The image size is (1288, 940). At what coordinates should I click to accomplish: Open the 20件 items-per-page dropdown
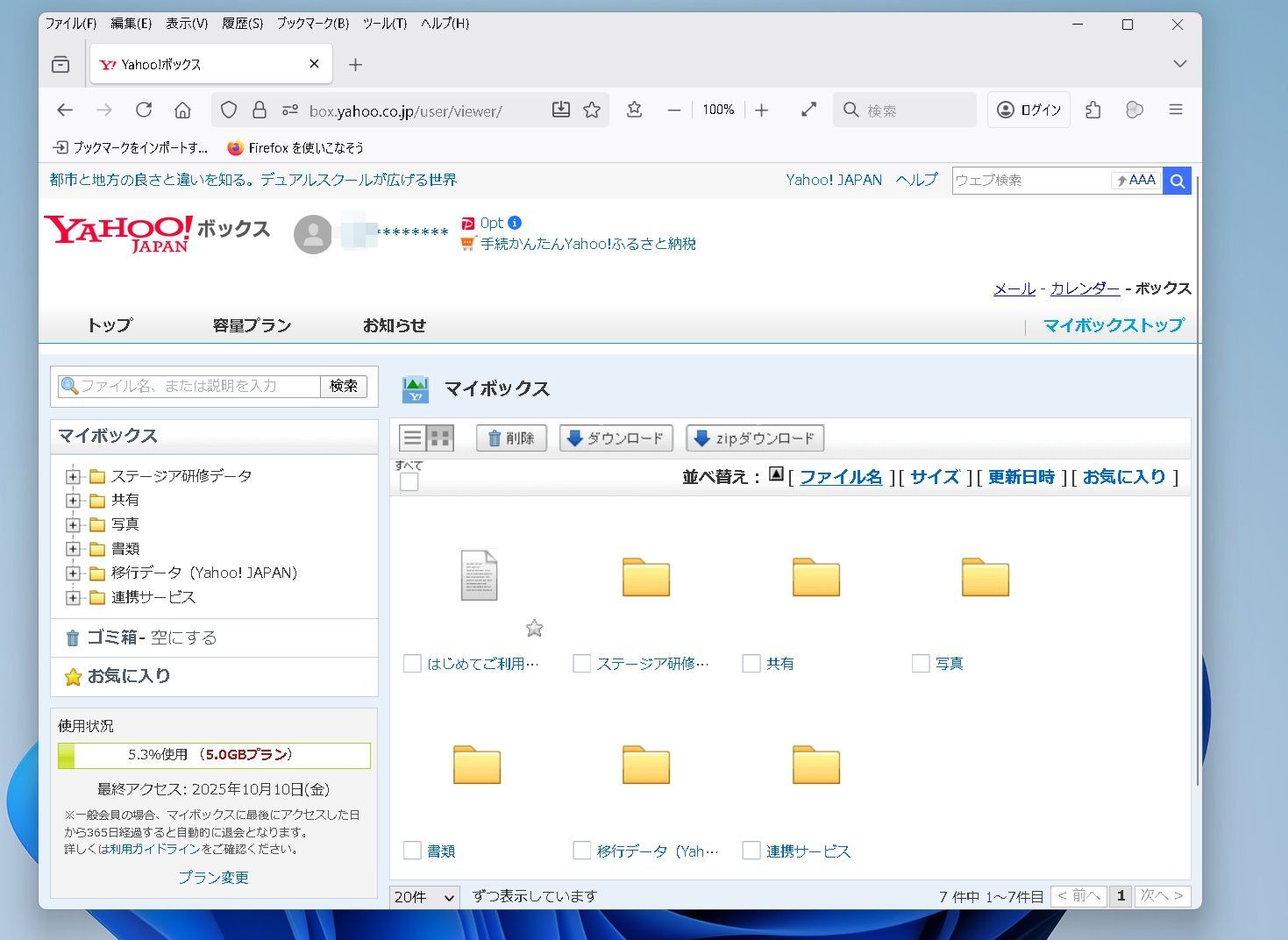click(424, 897)
